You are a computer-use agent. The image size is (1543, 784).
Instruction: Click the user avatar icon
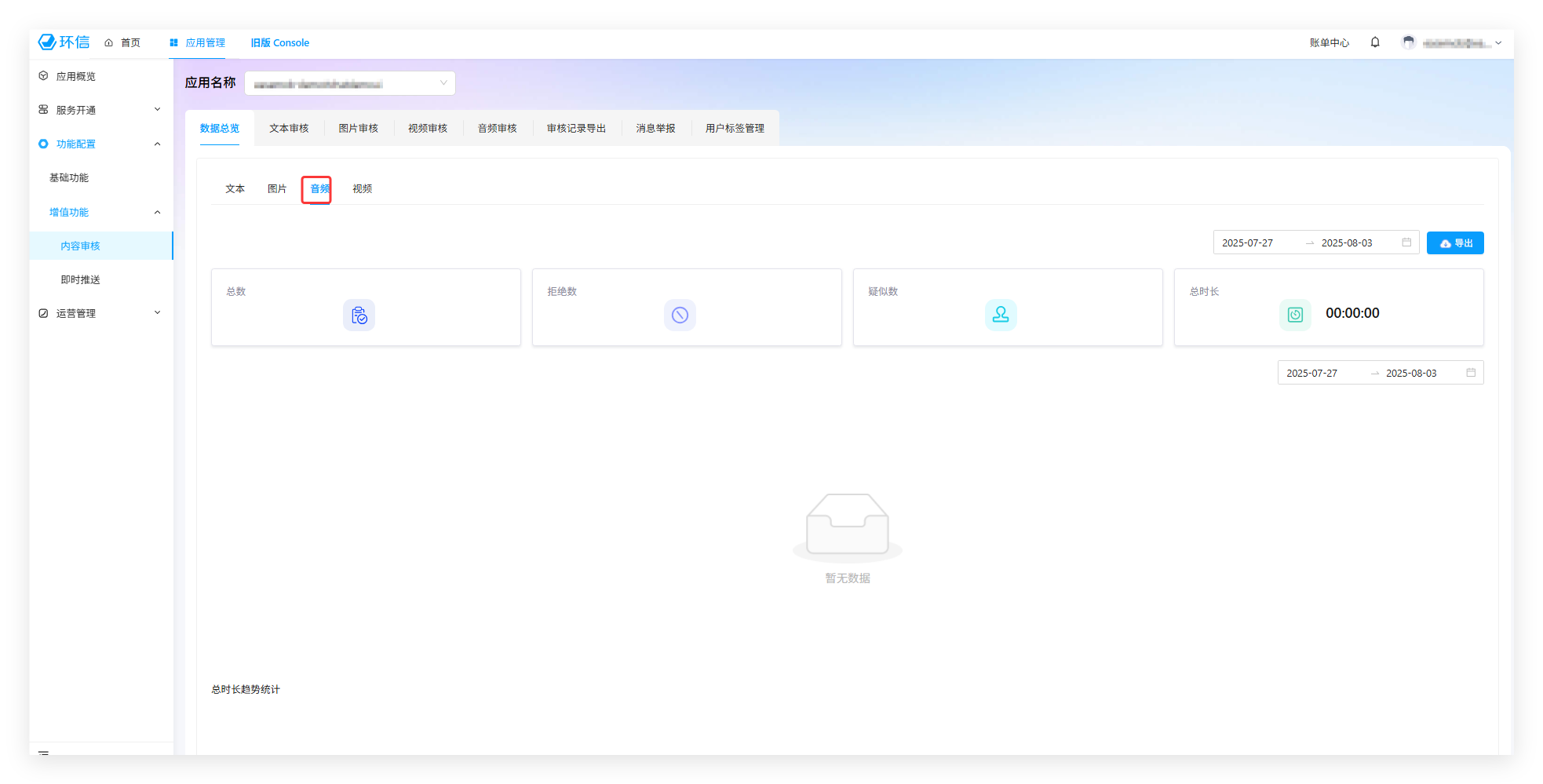pyautogui.click(x=1409, y=42)
